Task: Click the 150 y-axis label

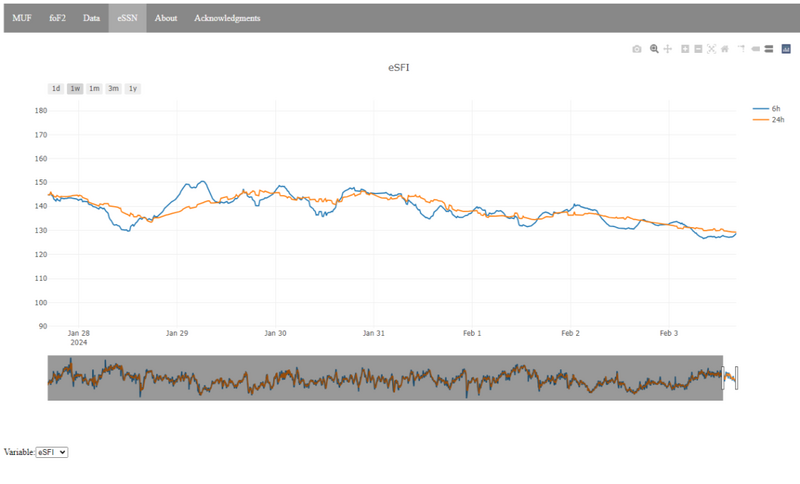Action: [41, 182]
